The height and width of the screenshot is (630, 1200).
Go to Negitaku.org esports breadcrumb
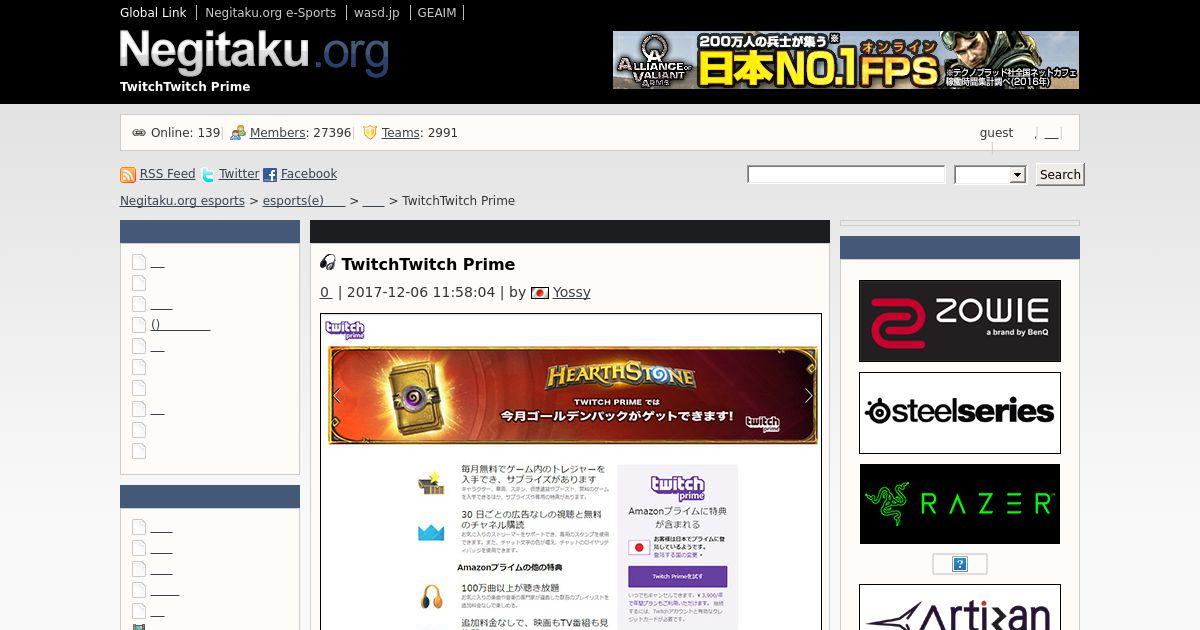tap(182, 201)
